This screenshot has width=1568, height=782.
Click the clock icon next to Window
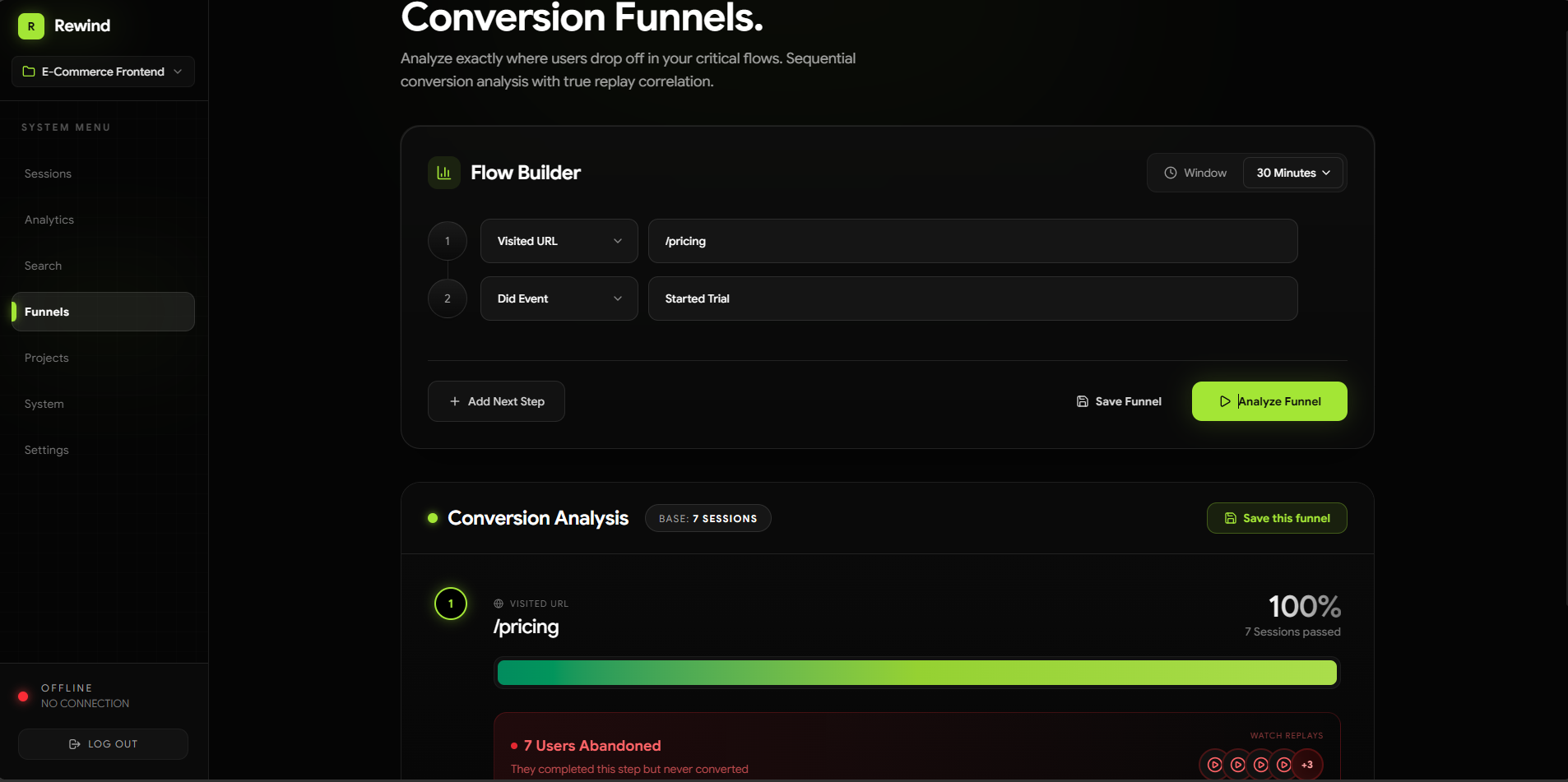pos(1171,173)
